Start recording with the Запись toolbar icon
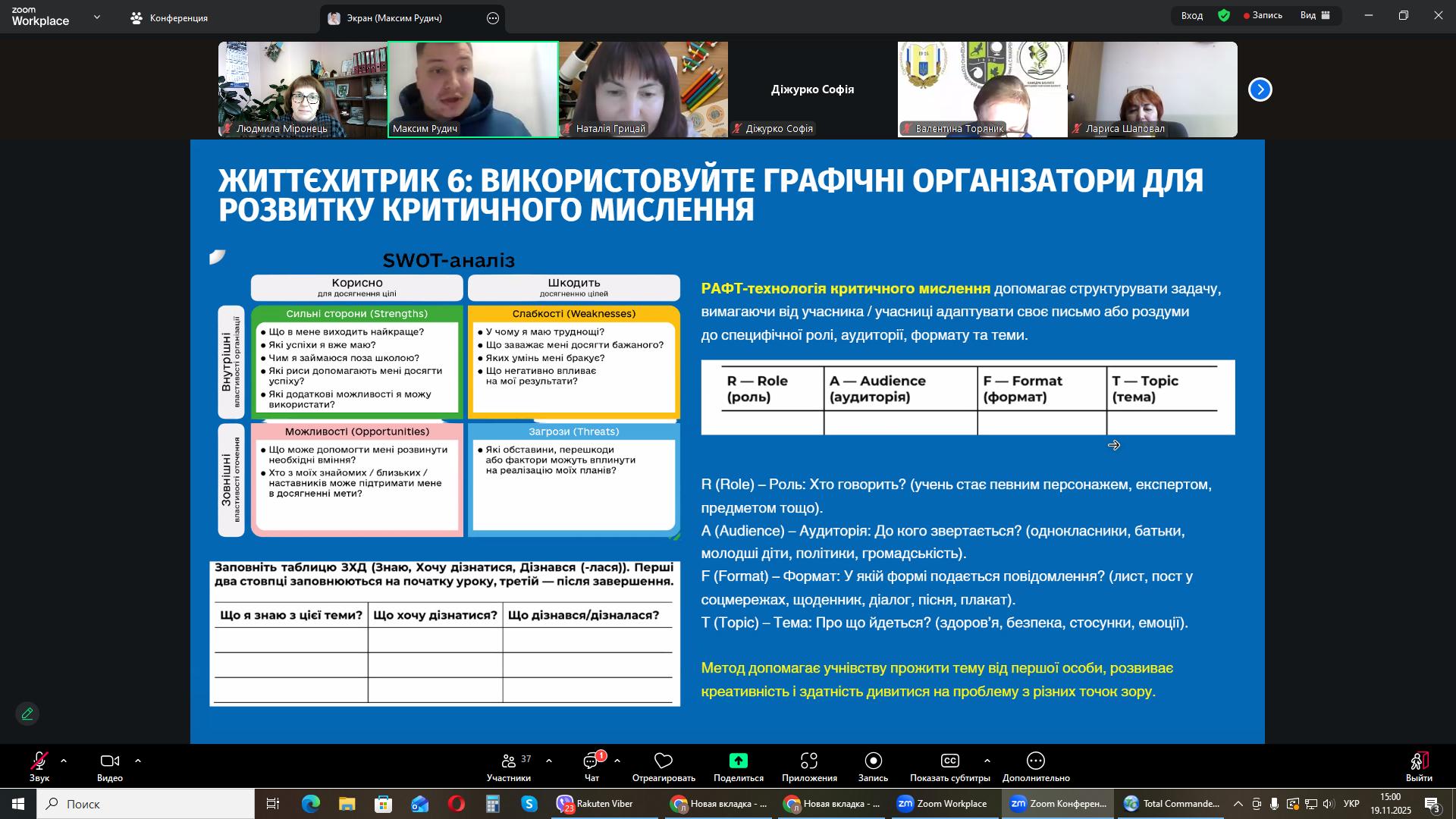The width and height of the screenshot is (1456, 819). [x=873, y=761]
